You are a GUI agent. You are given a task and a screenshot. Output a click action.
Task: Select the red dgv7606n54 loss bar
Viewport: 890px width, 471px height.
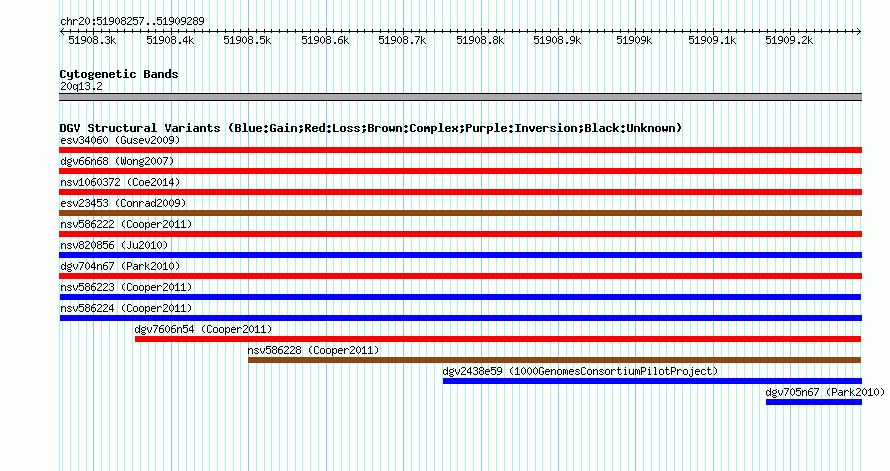point(498,339)
